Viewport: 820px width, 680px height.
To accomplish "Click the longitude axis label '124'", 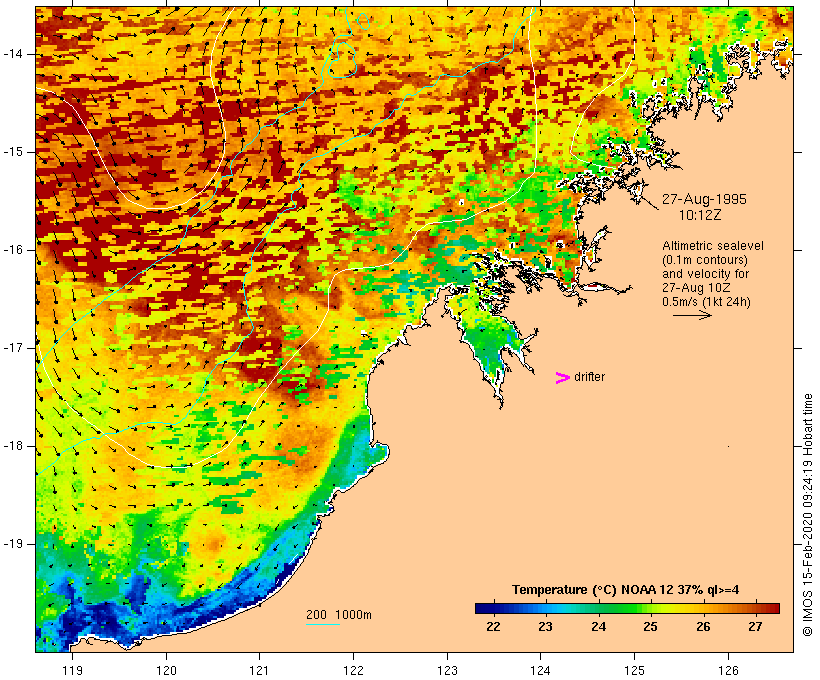I will click(x=540, y=670).
